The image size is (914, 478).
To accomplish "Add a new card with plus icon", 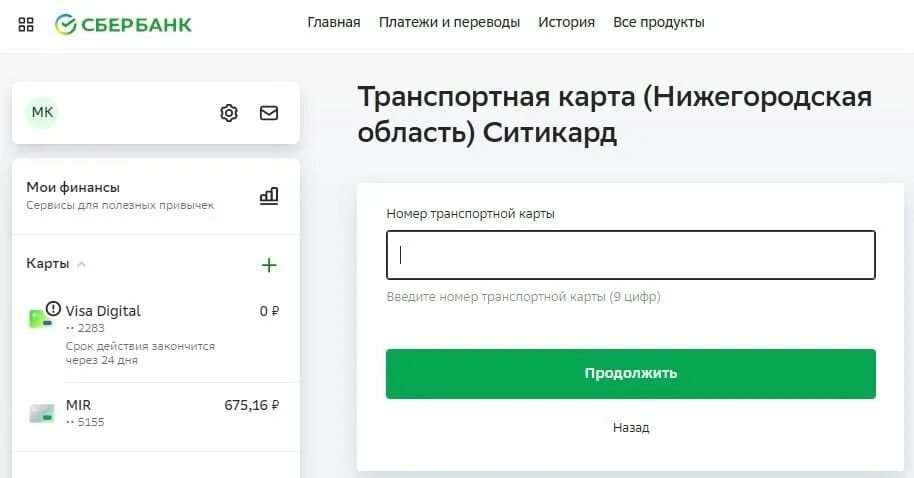I will point(269,265).
